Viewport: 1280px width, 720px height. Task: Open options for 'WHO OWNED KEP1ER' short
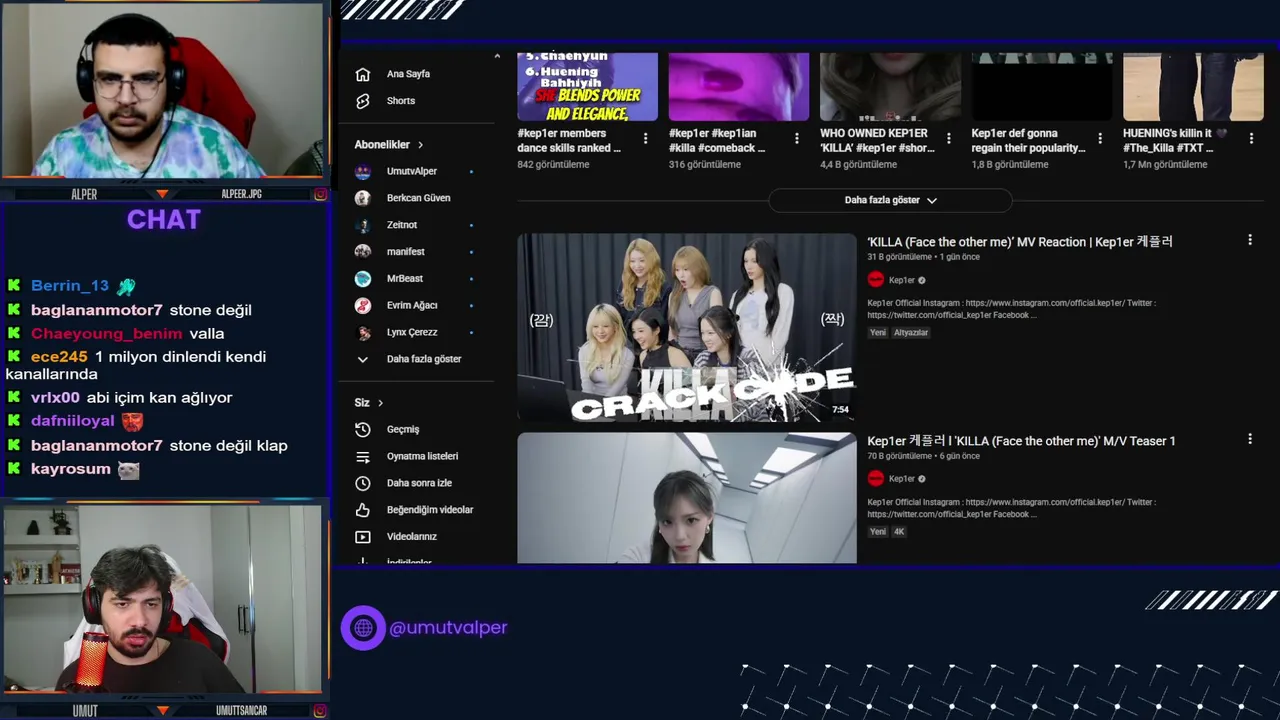click(x=948, y=138)
